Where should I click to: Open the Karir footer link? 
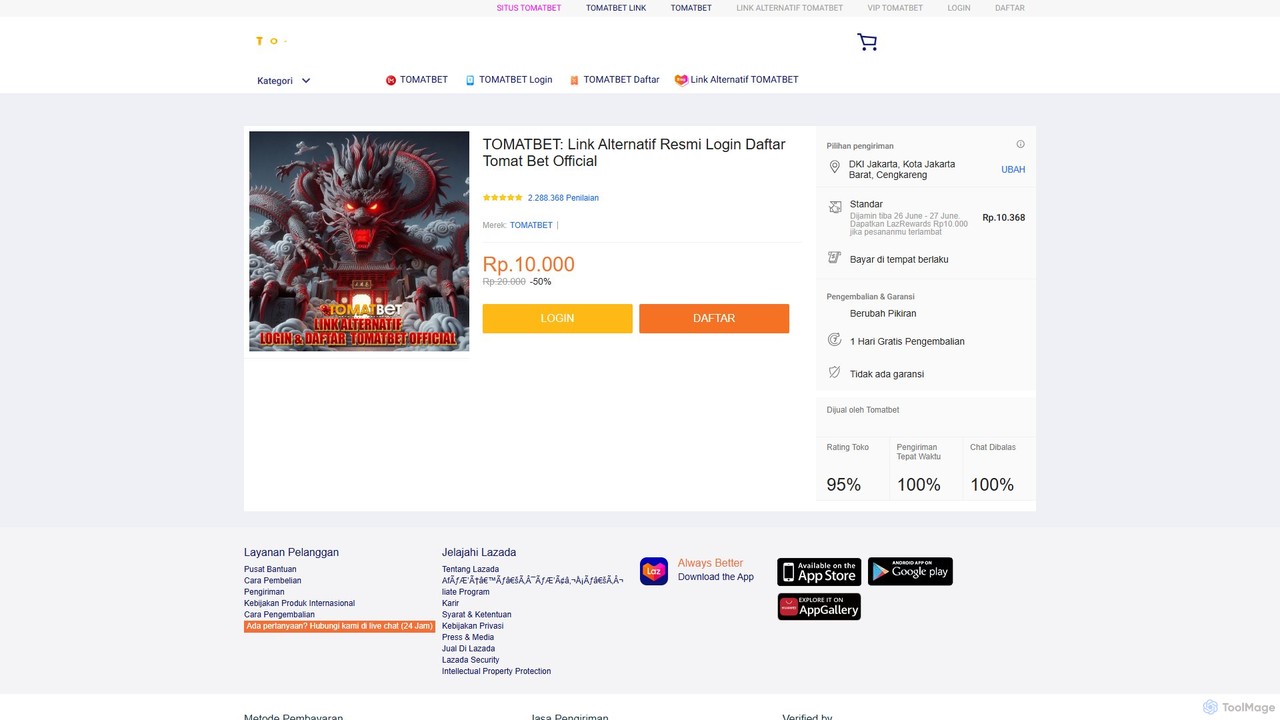click(x=451, y=603)
